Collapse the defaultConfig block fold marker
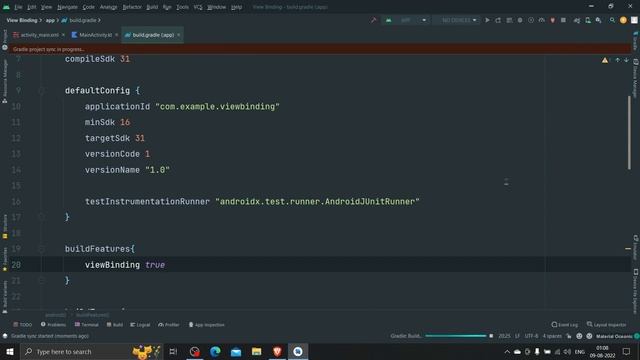 pos(42,91)
